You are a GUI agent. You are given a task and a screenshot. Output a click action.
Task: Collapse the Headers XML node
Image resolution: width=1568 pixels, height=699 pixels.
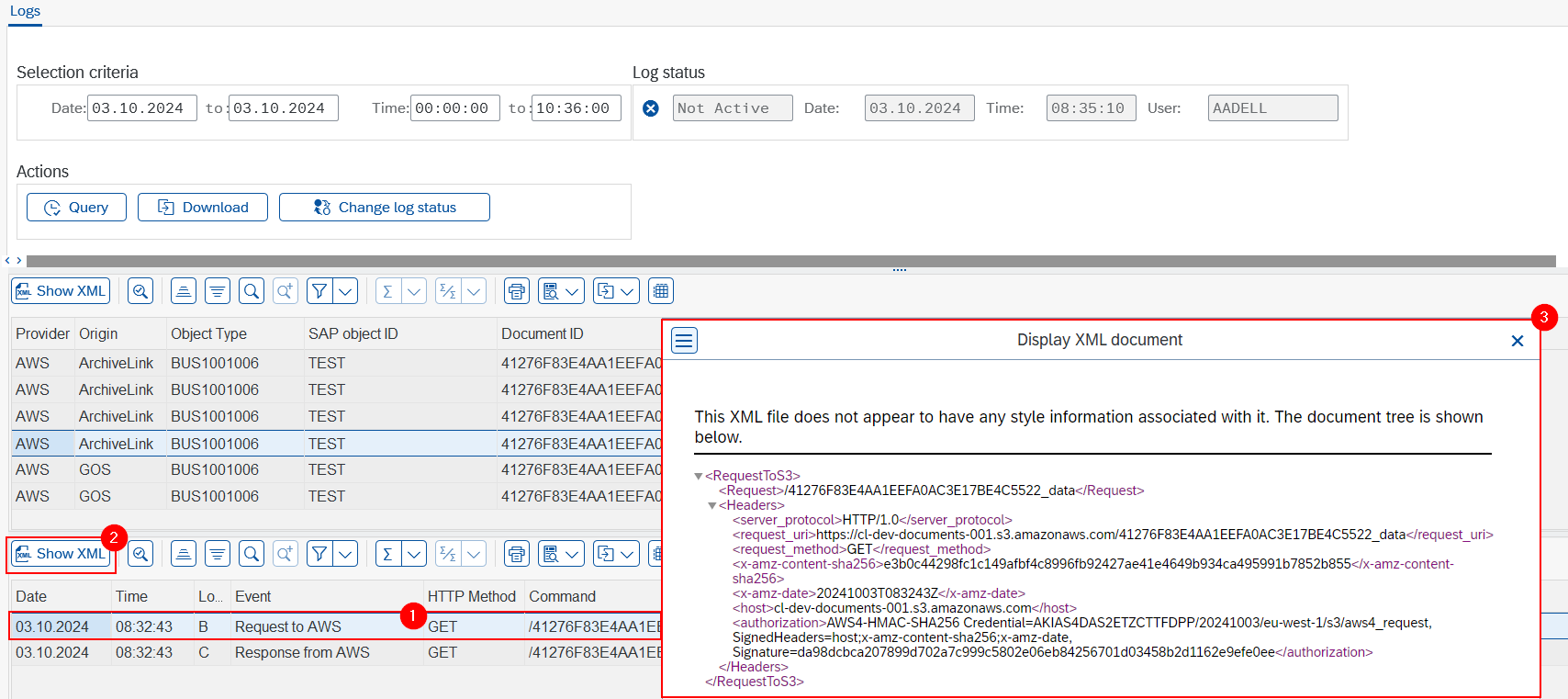712,505
